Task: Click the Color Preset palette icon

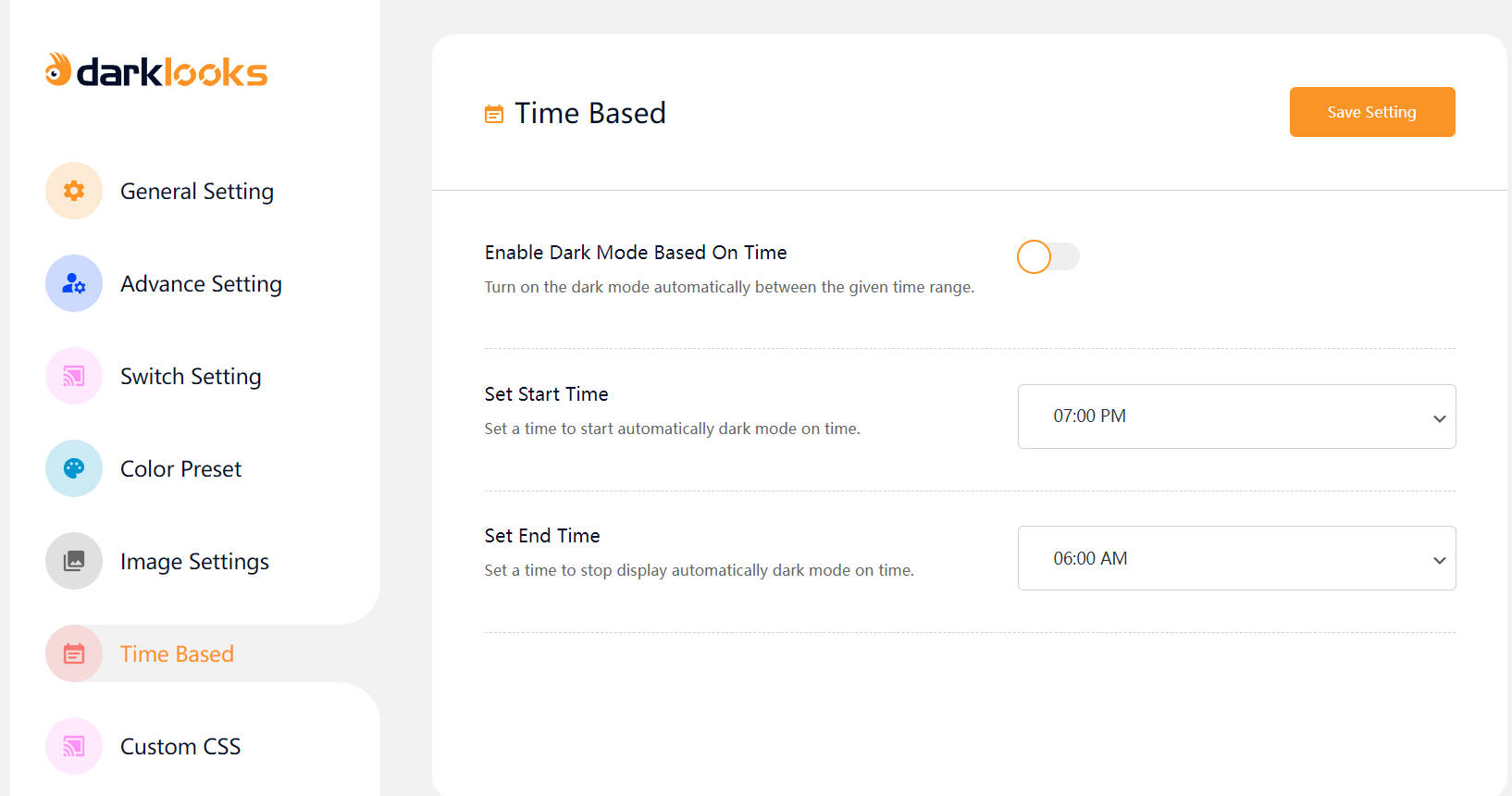Action: point(74,468)
